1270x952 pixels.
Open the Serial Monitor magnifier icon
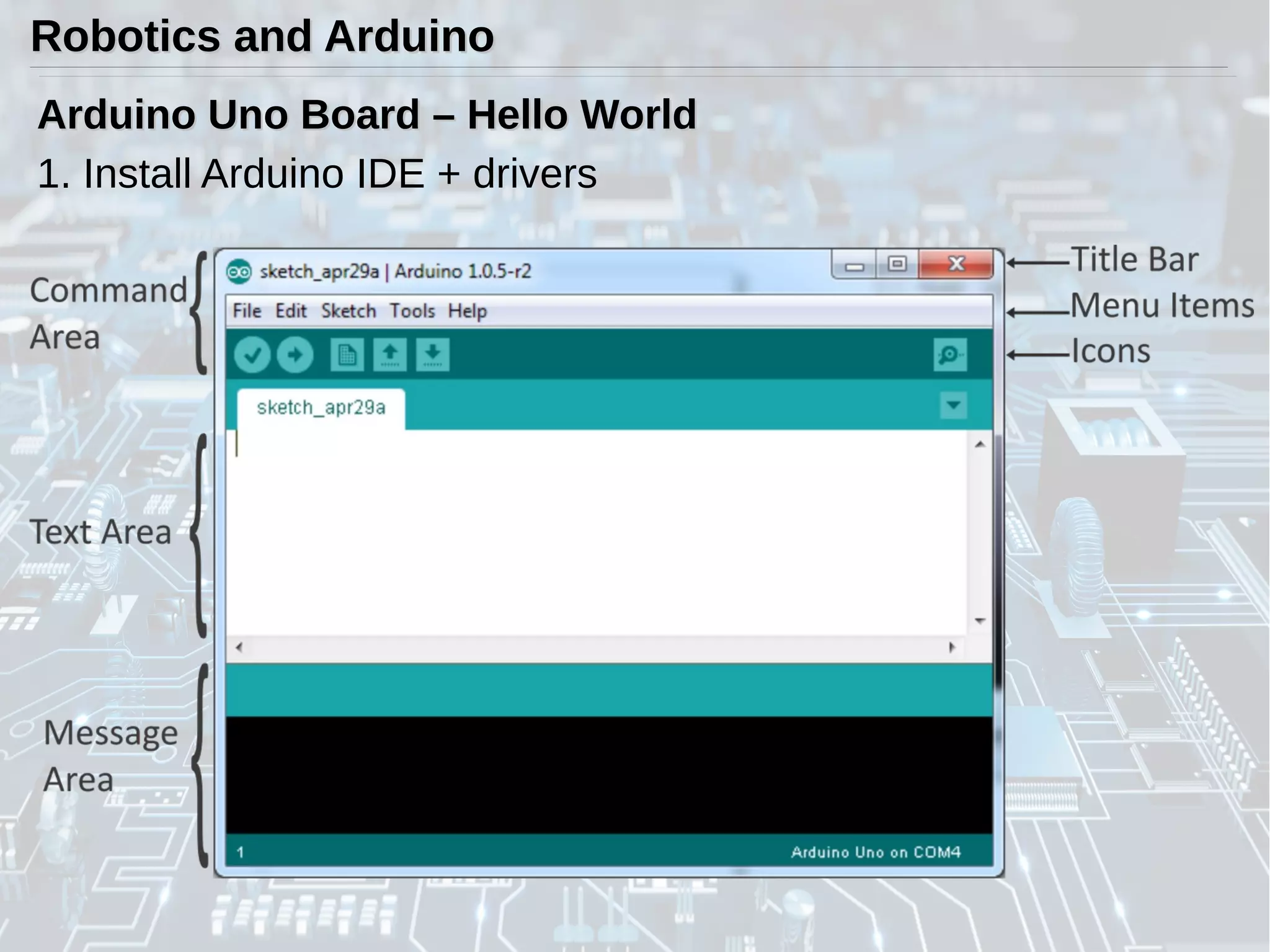(x=950, y=355)
